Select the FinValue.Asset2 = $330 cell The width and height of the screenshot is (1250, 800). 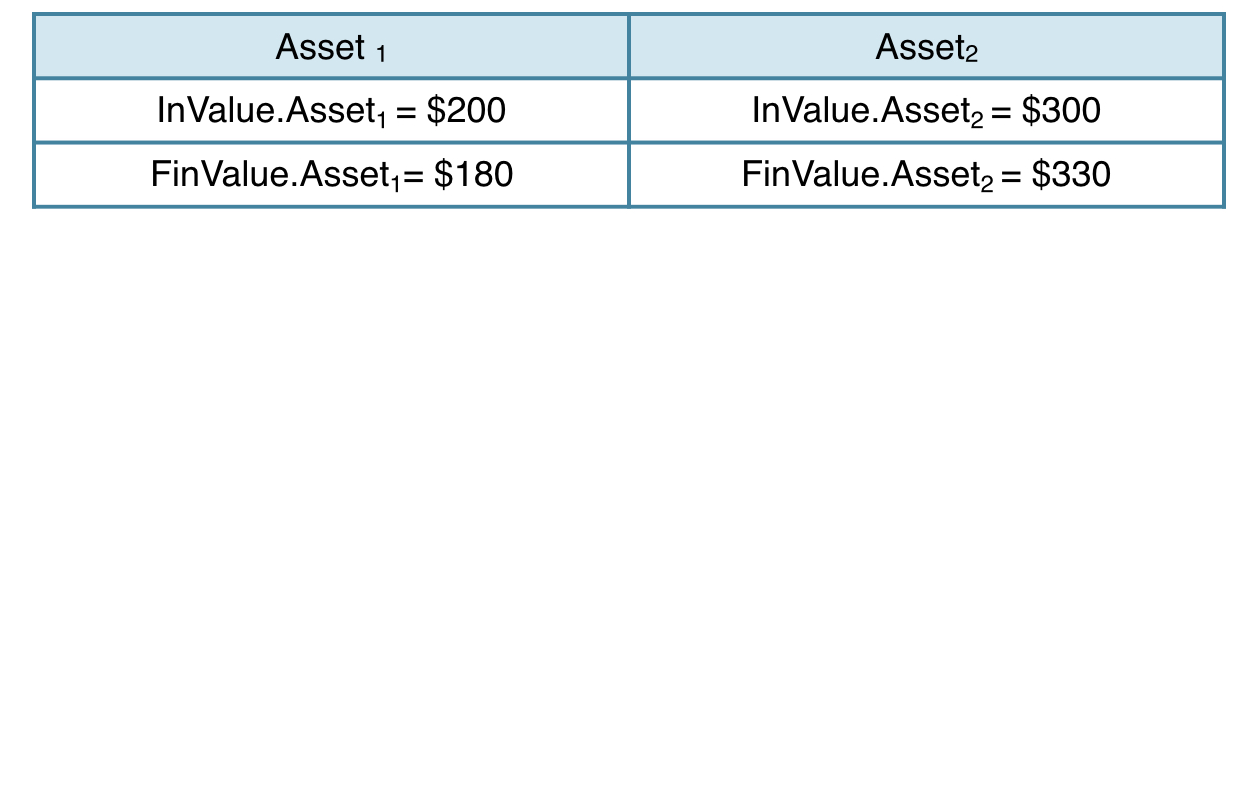927,175
